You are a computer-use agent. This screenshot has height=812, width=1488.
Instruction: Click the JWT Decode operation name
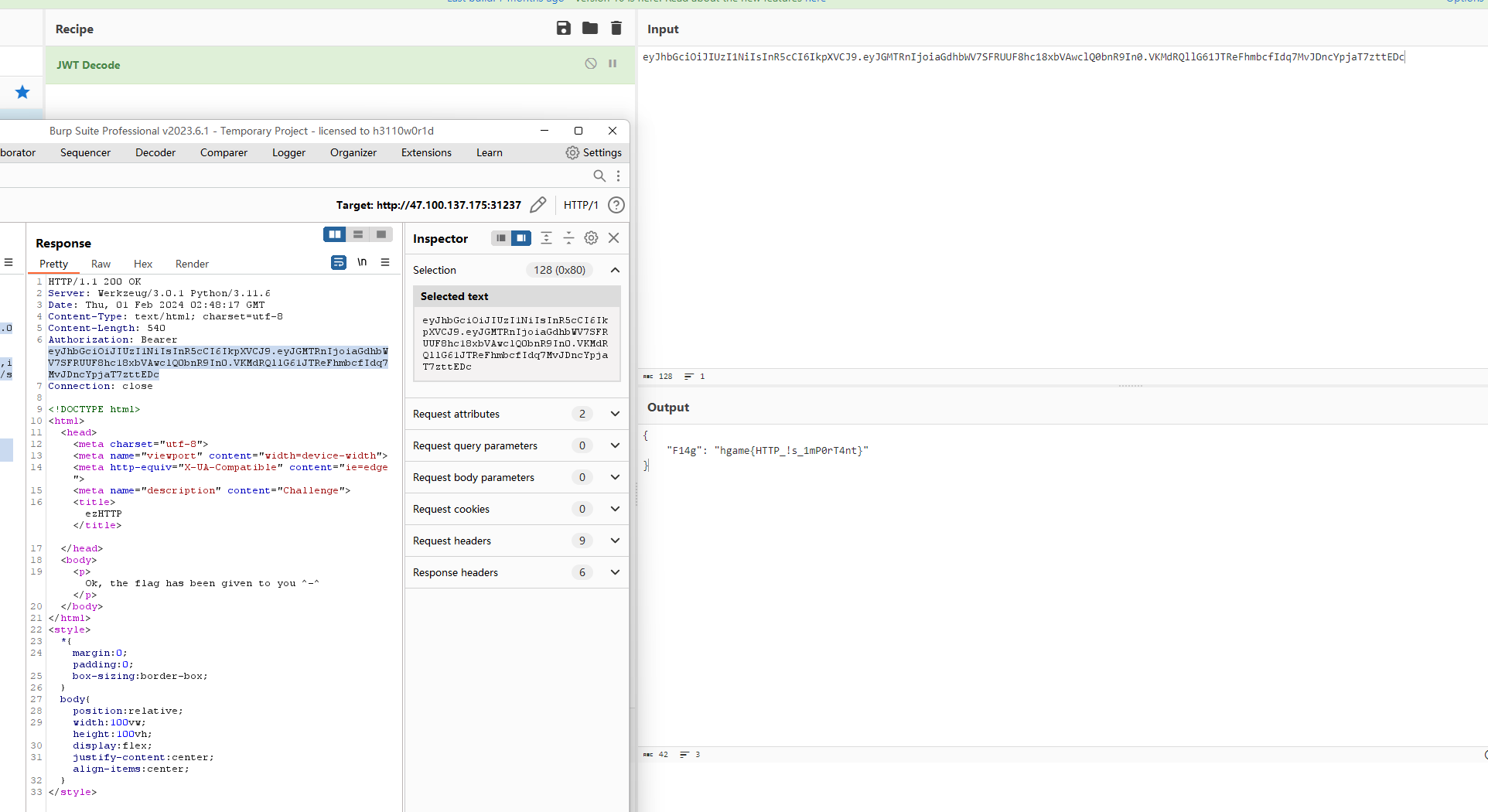[88, 65]
